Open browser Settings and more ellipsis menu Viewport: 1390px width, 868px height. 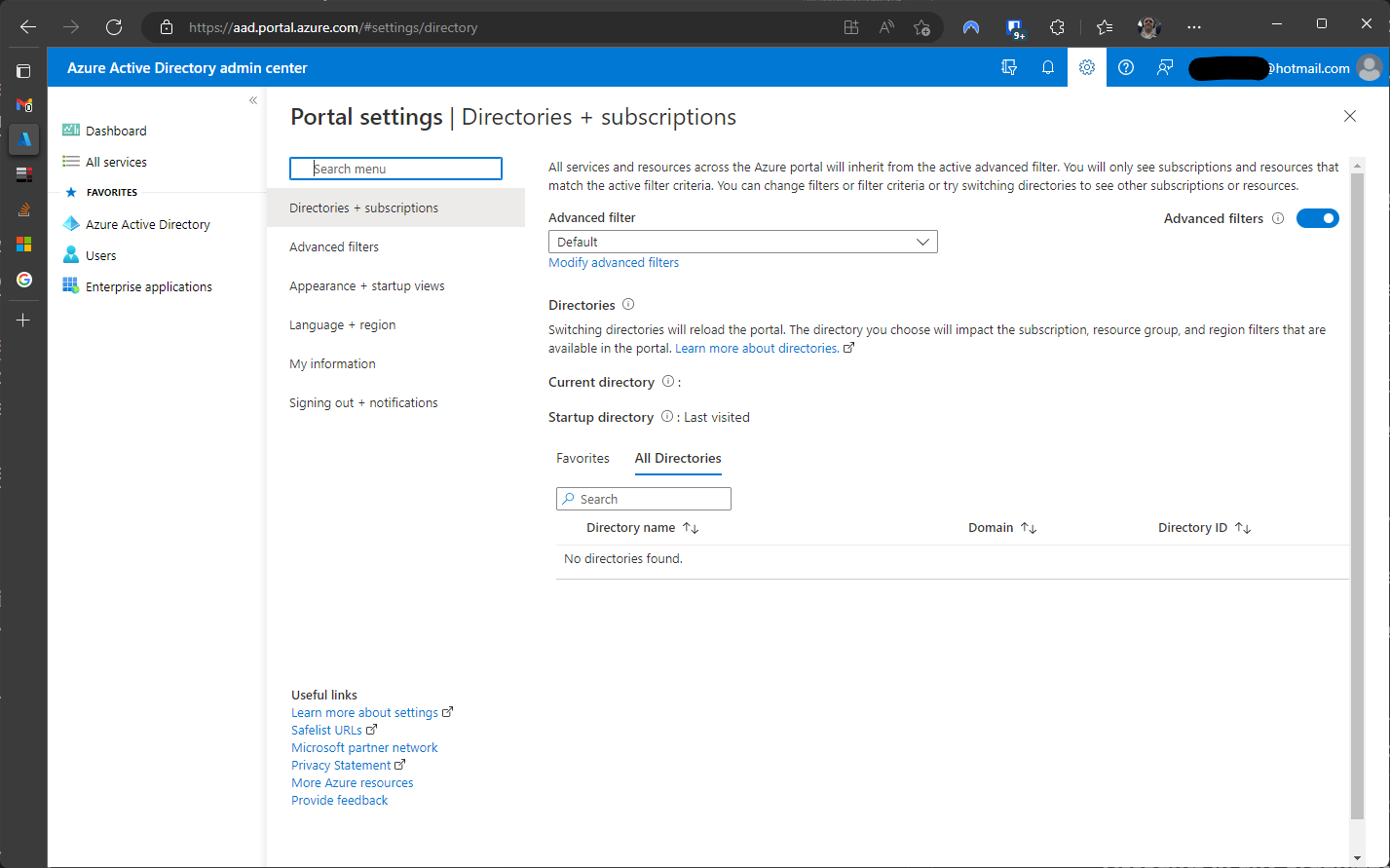1195,27
